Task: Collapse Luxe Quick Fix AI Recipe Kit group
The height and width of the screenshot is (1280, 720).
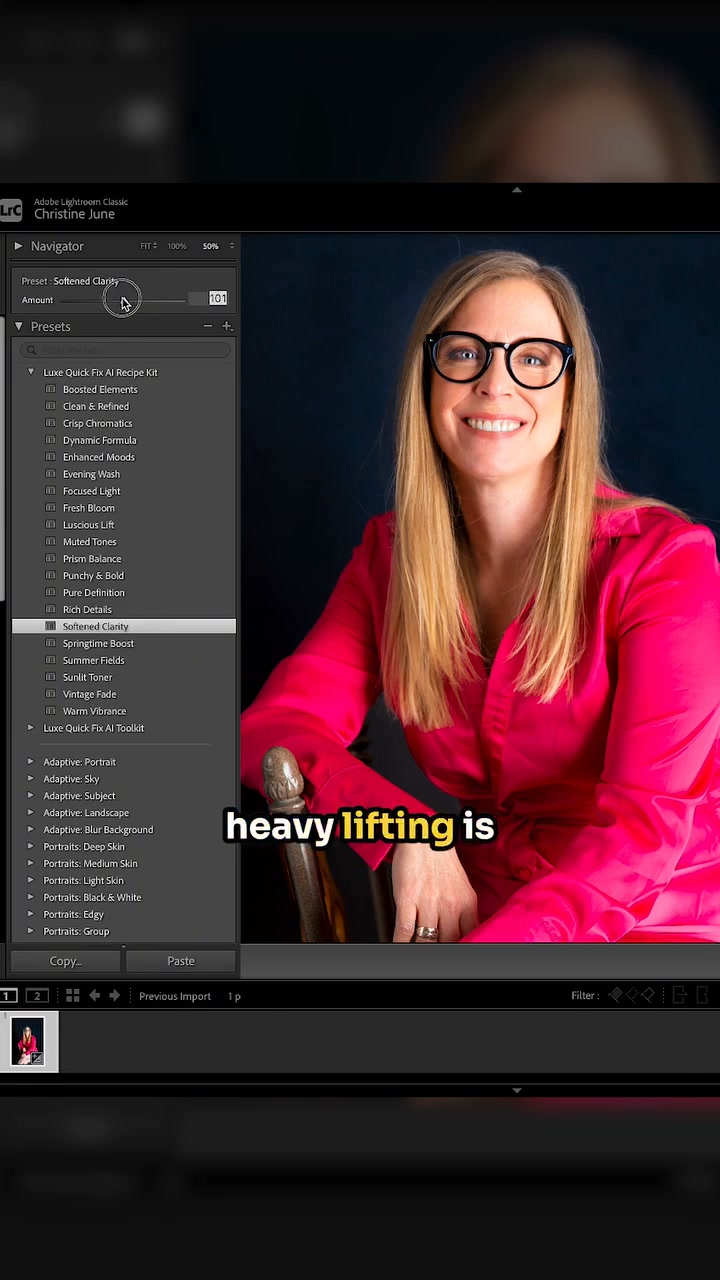Action: (x=31, y=372)
